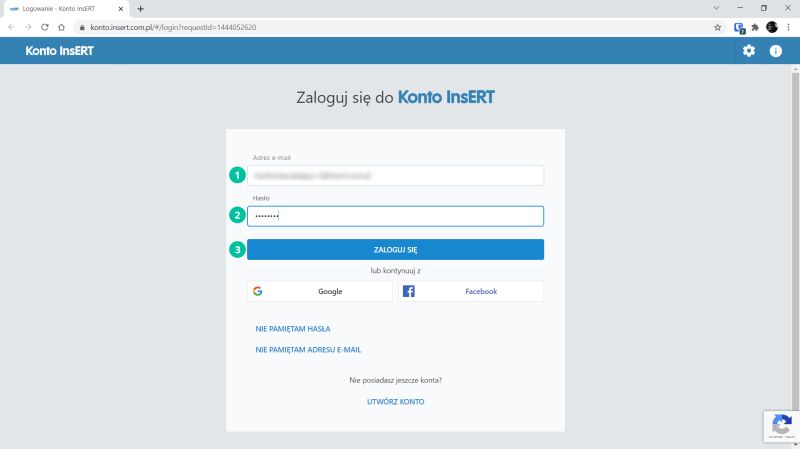This screenshot has width=800, height=449.
Task: Reload the page
Action: click(x=45, y=27)
